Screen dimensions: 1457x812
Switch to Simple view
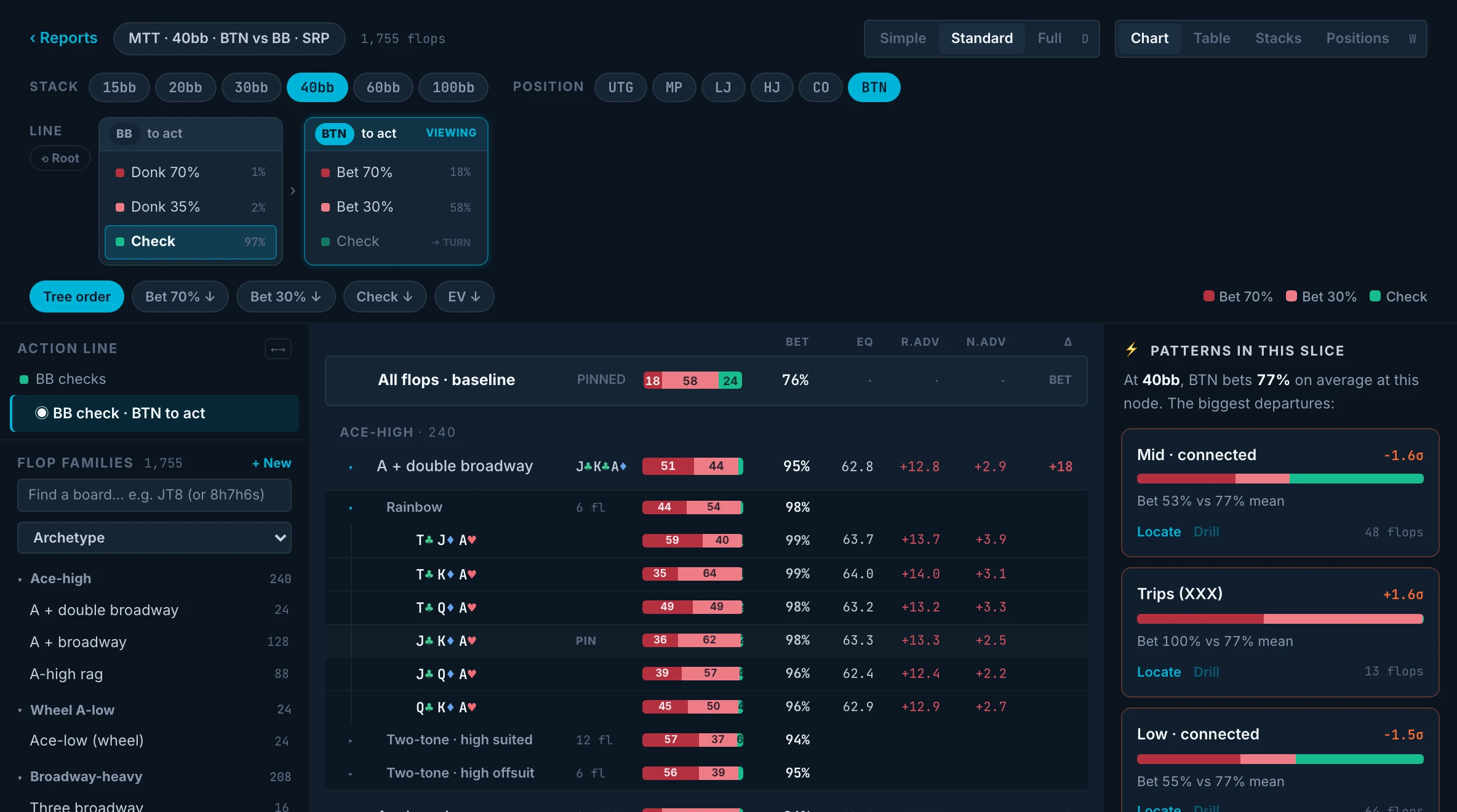coord(903,38)
